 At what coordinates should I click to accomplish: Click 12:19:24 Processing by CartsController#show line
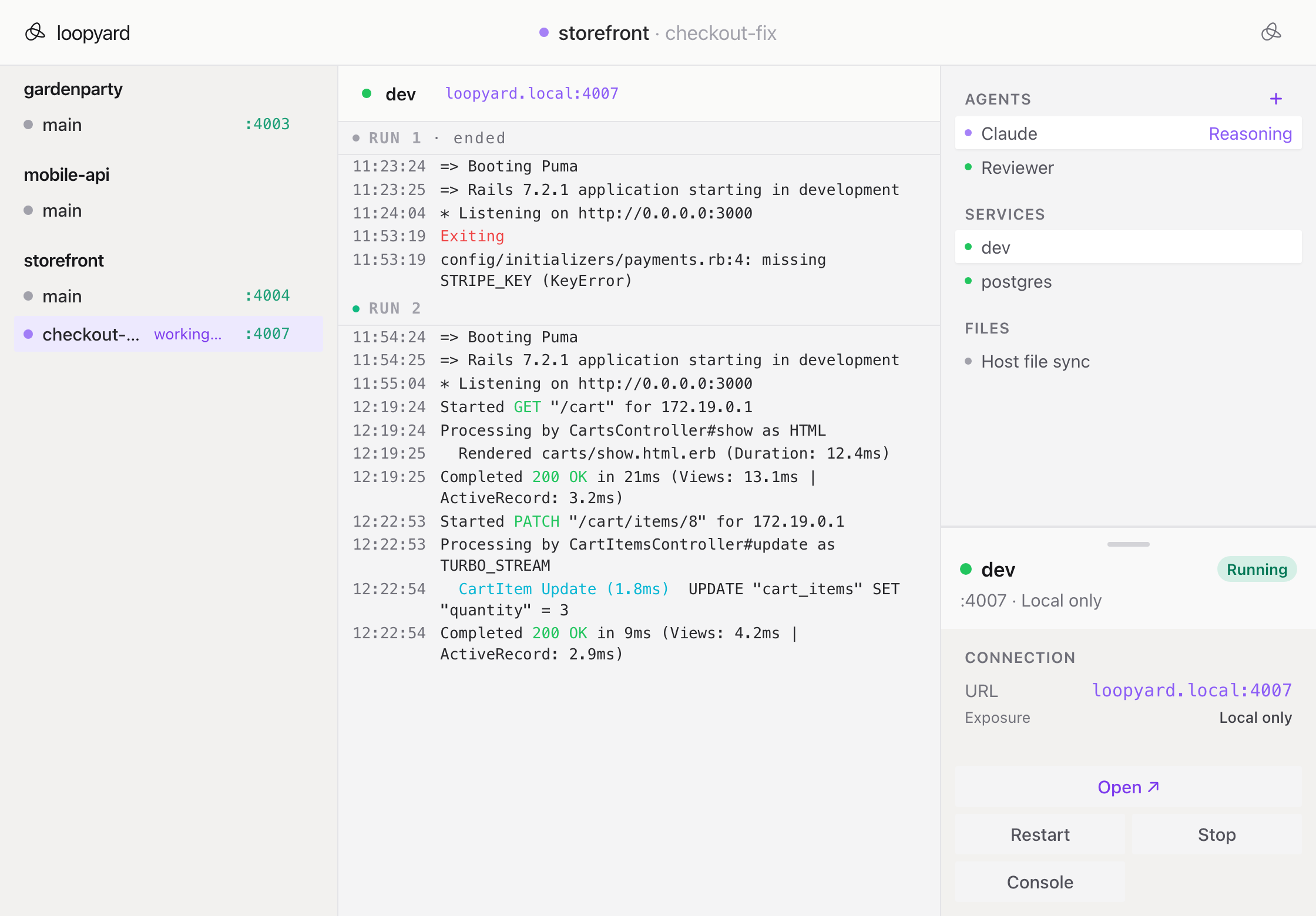coord(639,430)
